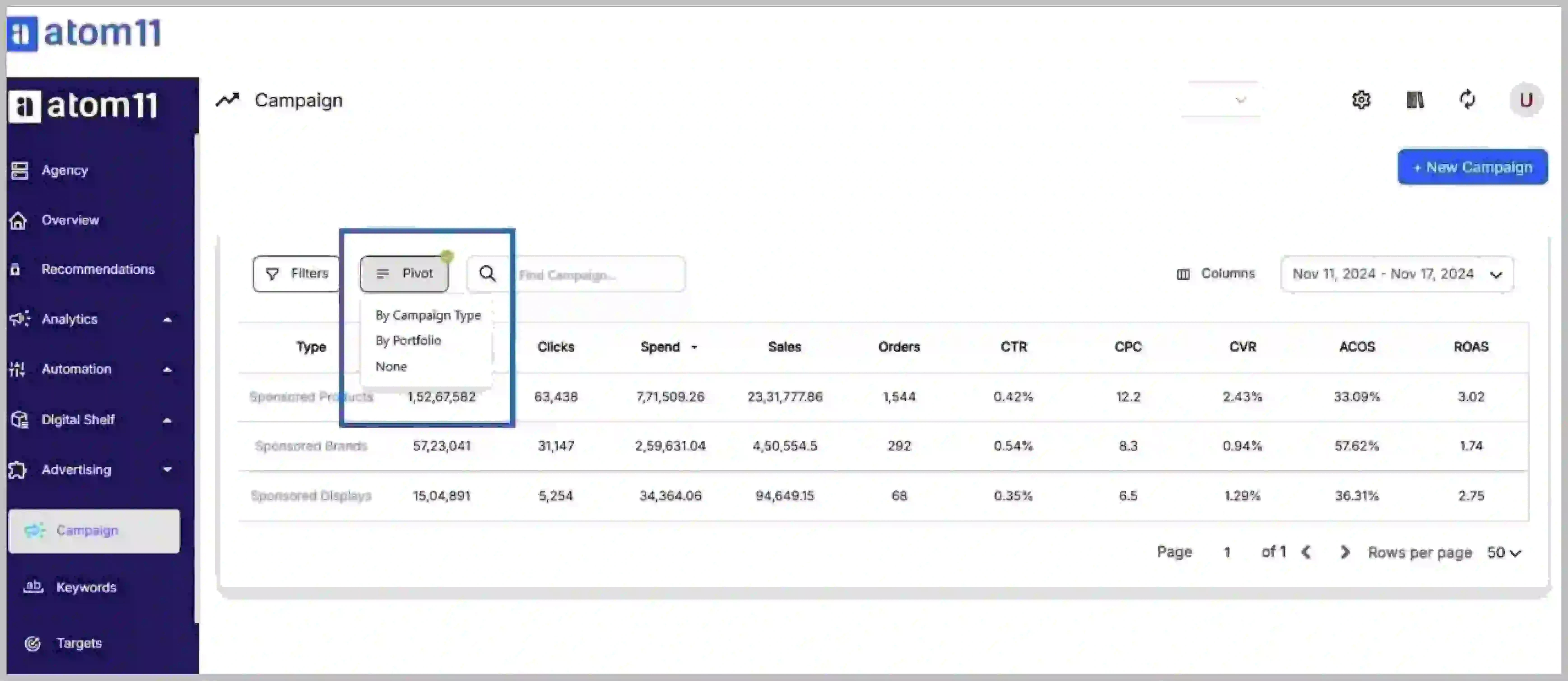Viewport: 1568px width, 681px height.
Task: Click the Digital Shelf icon
Action: [x=19, y=419]
